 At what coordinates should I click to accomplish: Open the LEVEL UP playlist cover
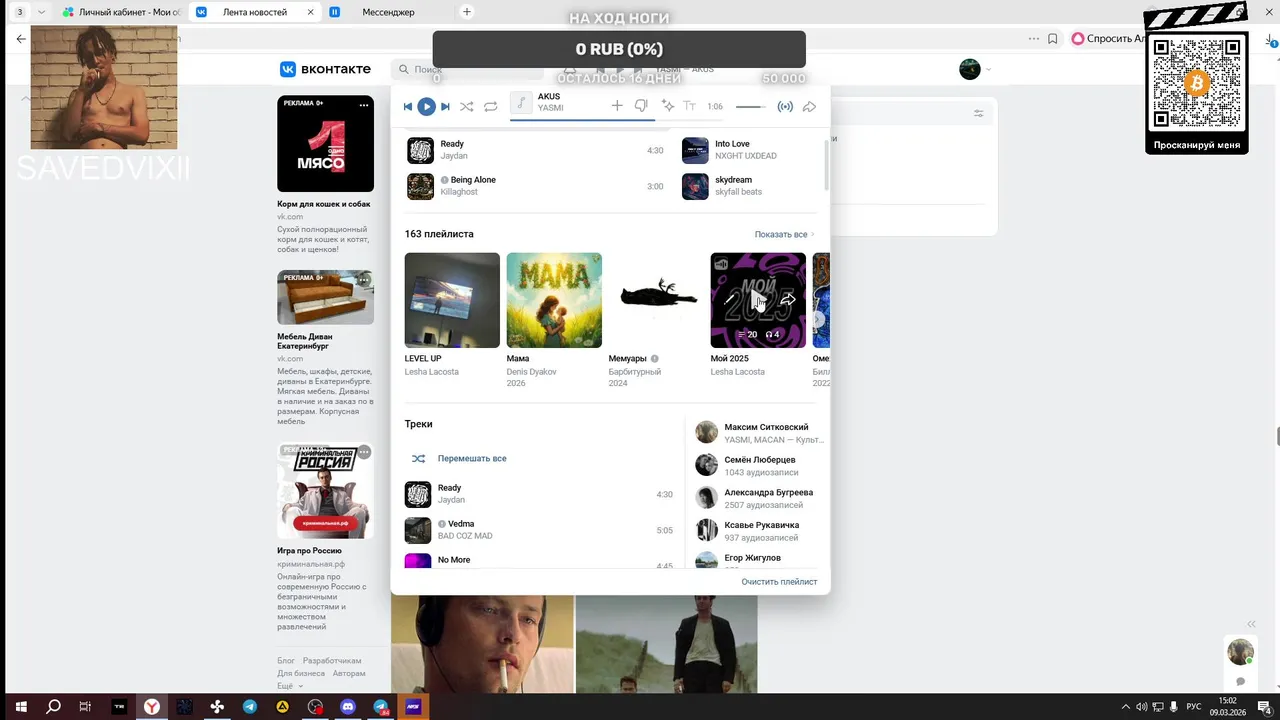click(452, 300)
